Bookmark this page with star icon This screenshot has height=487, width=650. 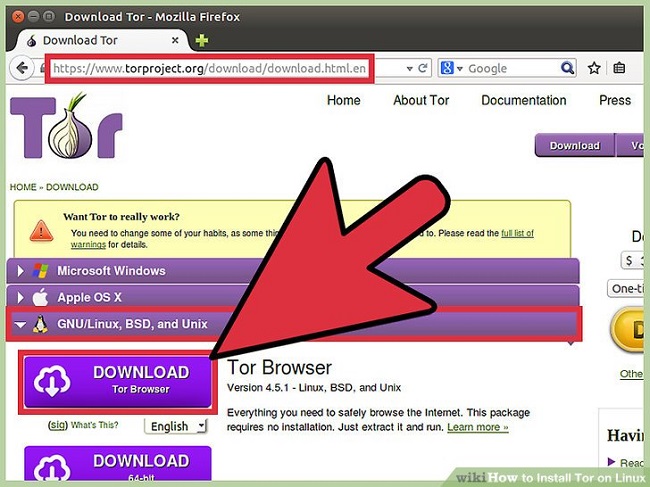(x=594, y=68)
